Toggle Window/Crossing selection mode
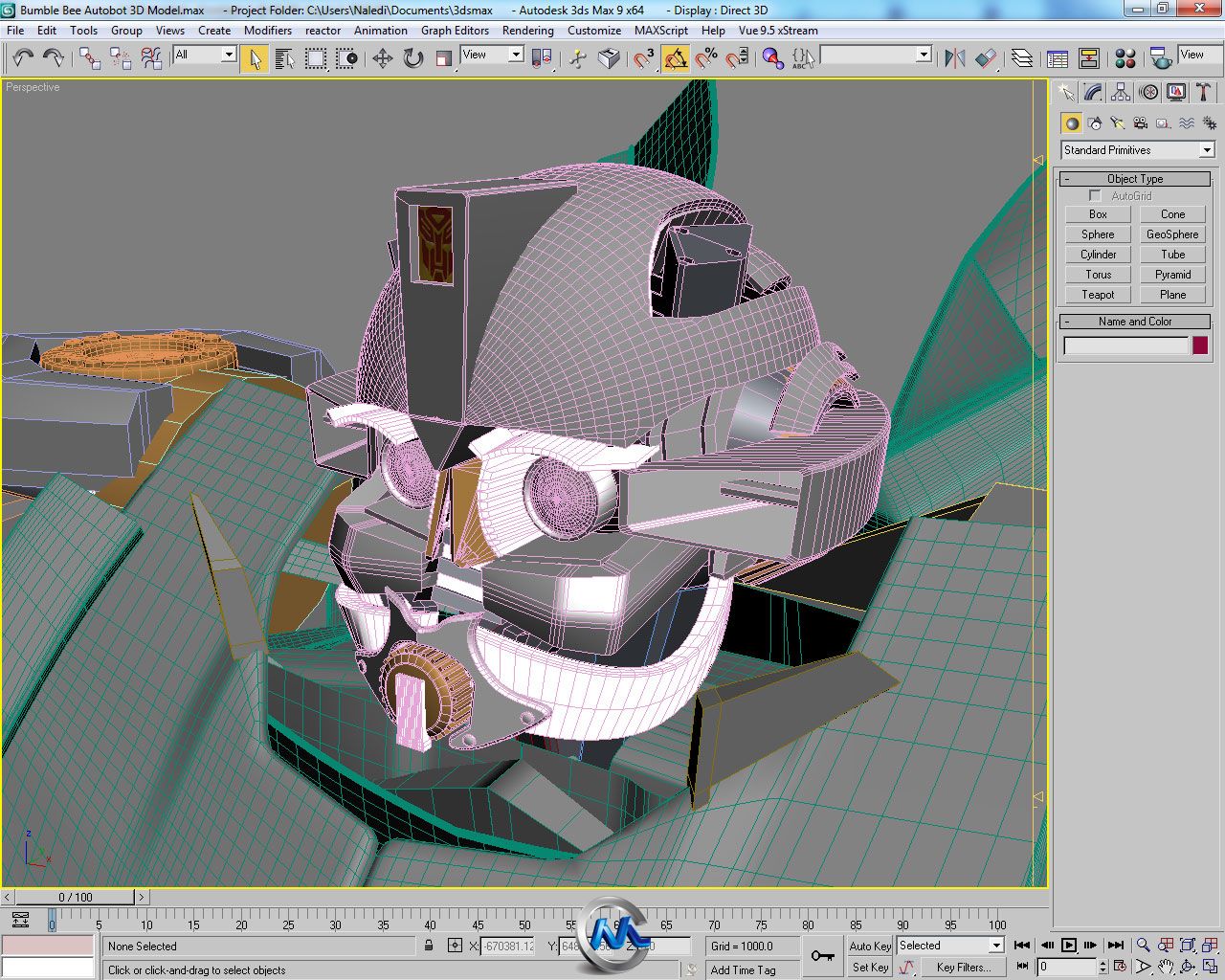The height and width of the screenshot is (980, 1225). pos(346,58)
